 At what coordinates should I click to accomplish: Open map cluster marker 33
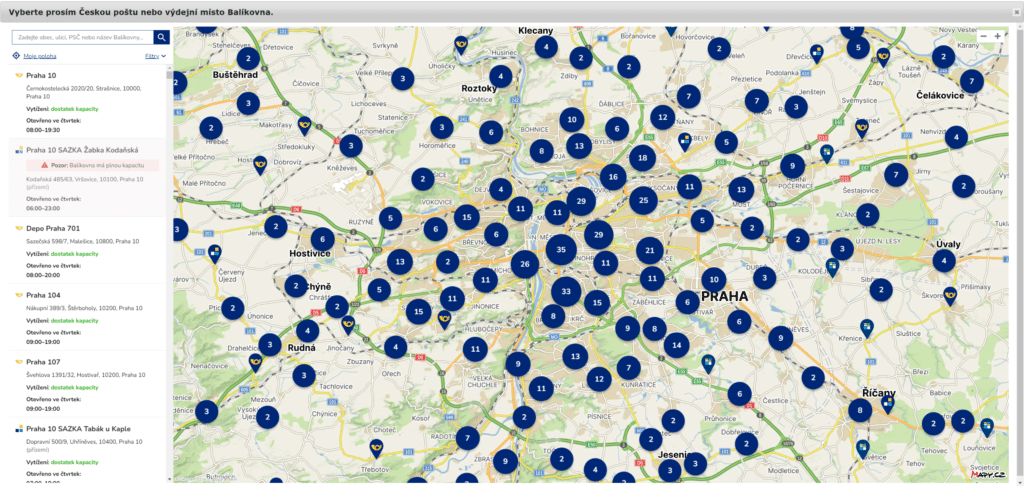[566, 291]
